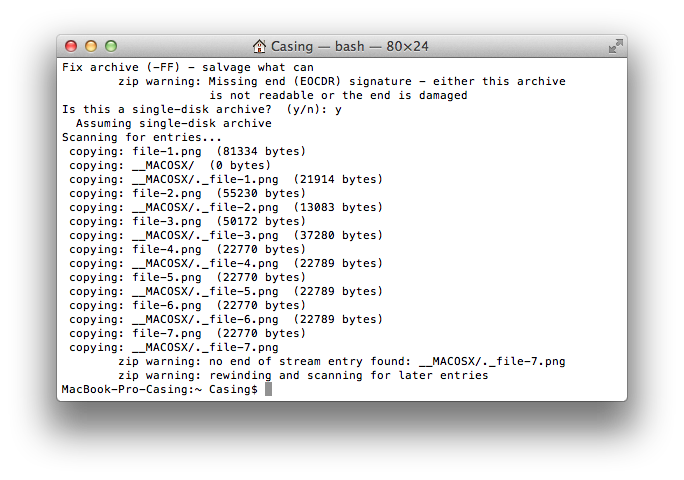Viewport: 684px width, 480px height.
Task: Click the "file-1.png (81334 bytes)" line
Action: tap(218, 151)
